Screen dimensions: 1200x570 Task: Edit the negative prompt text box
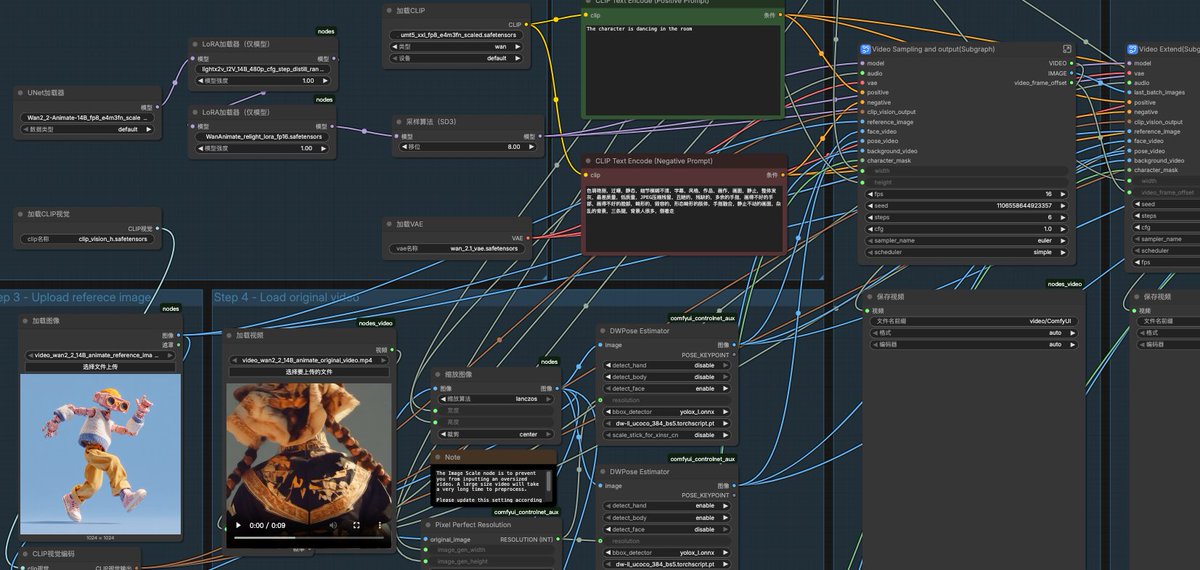[x=682, y=217]
